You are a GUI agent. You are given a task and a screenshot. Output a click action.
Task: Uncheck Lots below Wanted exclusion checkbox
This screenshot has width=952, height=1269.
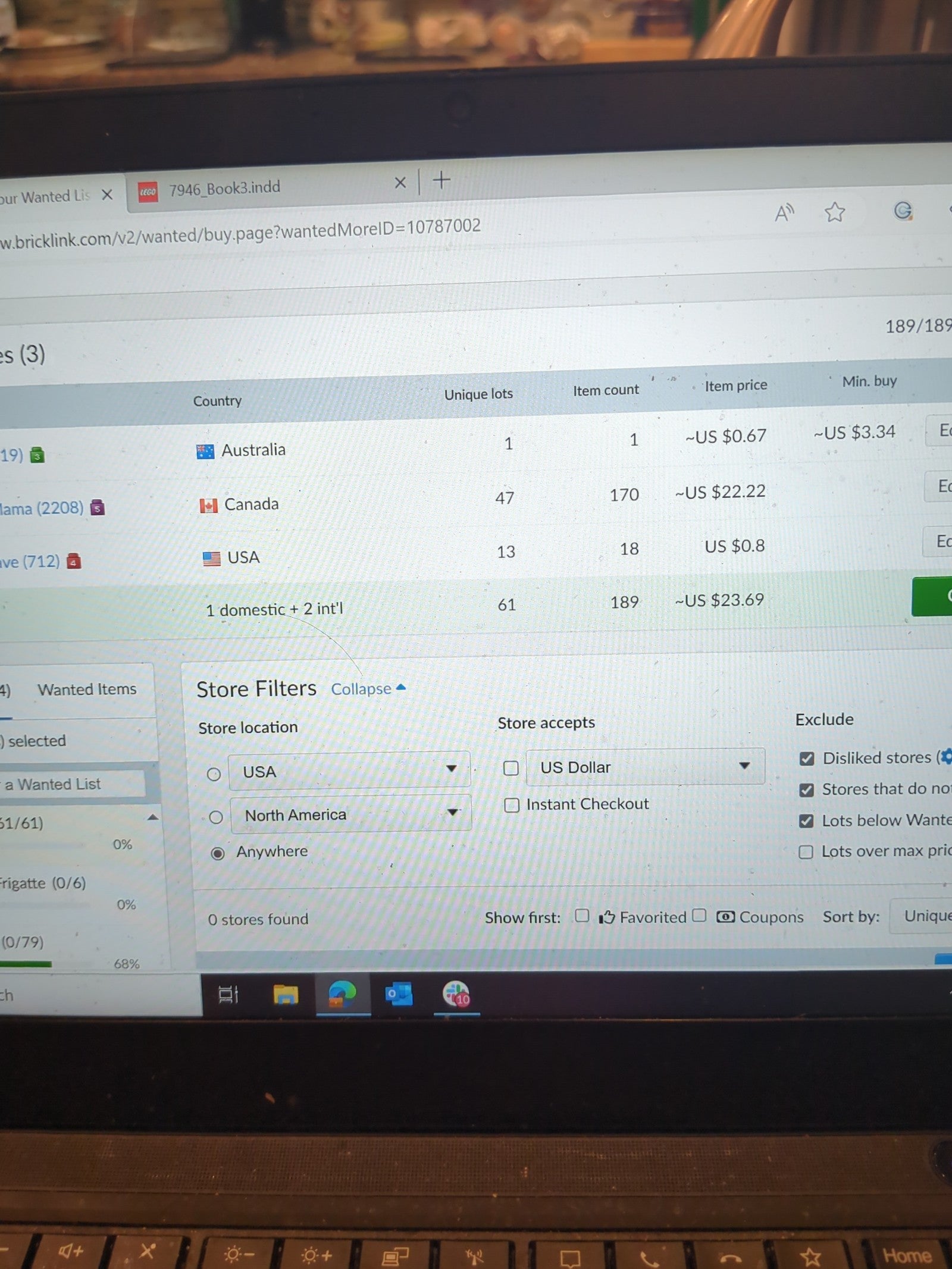pyautogui.click(x=806, y=821)
